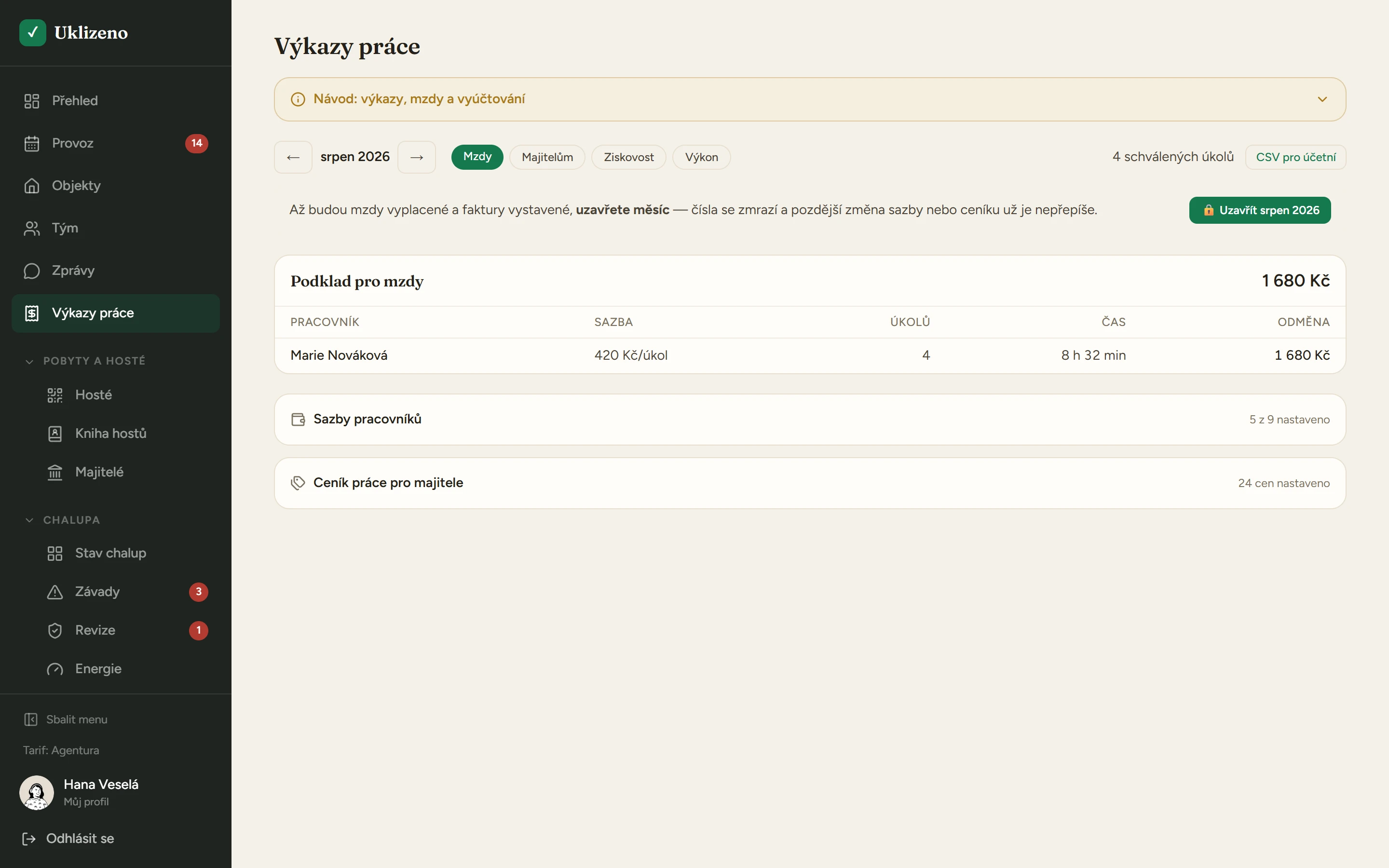Open Energie gauge icon
The image size is (1389, 868).
[54, 669]
